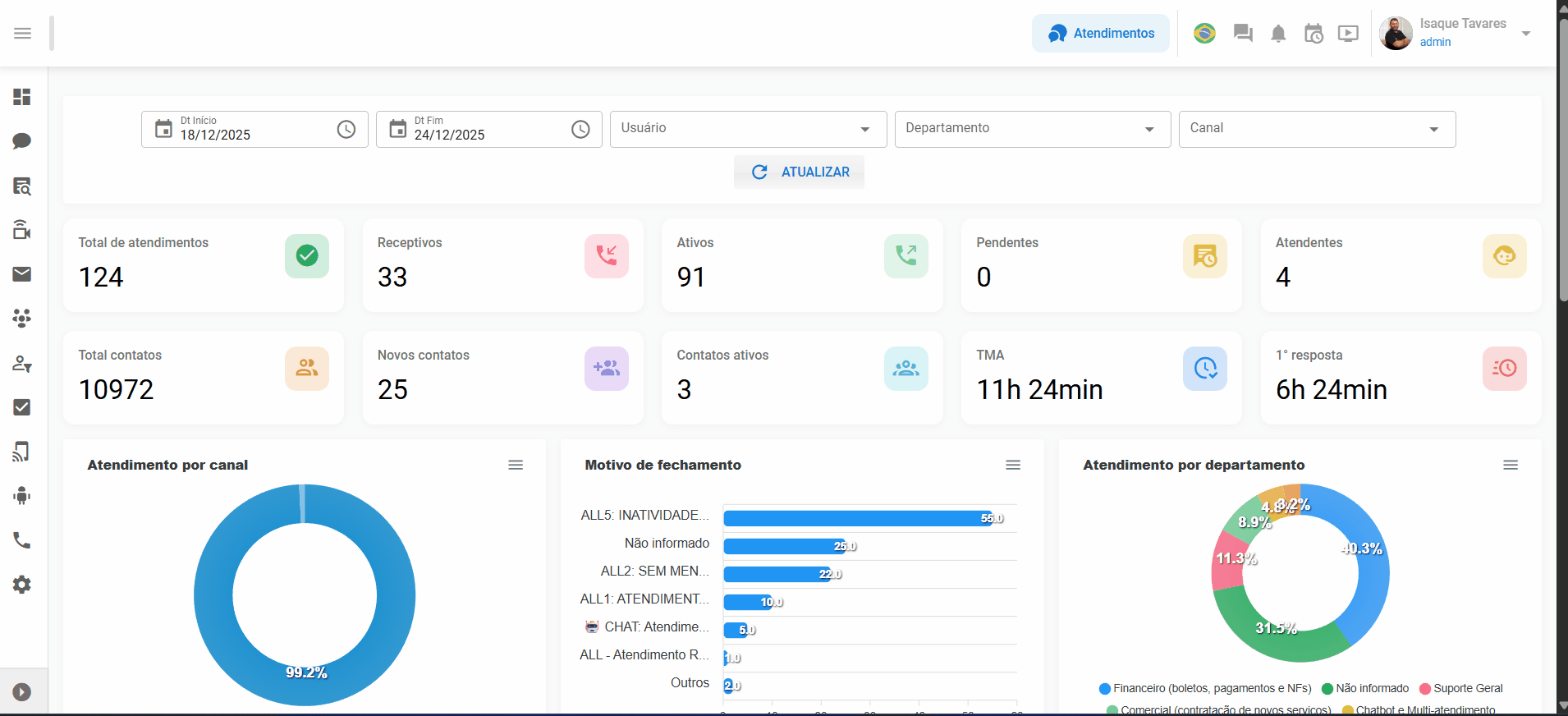This screenshot has height=716, width=1568.
Task: Open settings gear in sidebar
Action: 22,585
